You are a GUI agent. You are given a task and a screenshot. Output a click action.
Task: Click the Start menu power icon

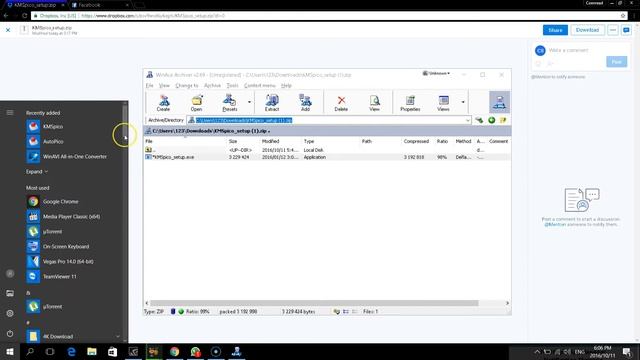click(x=10, y=333)
